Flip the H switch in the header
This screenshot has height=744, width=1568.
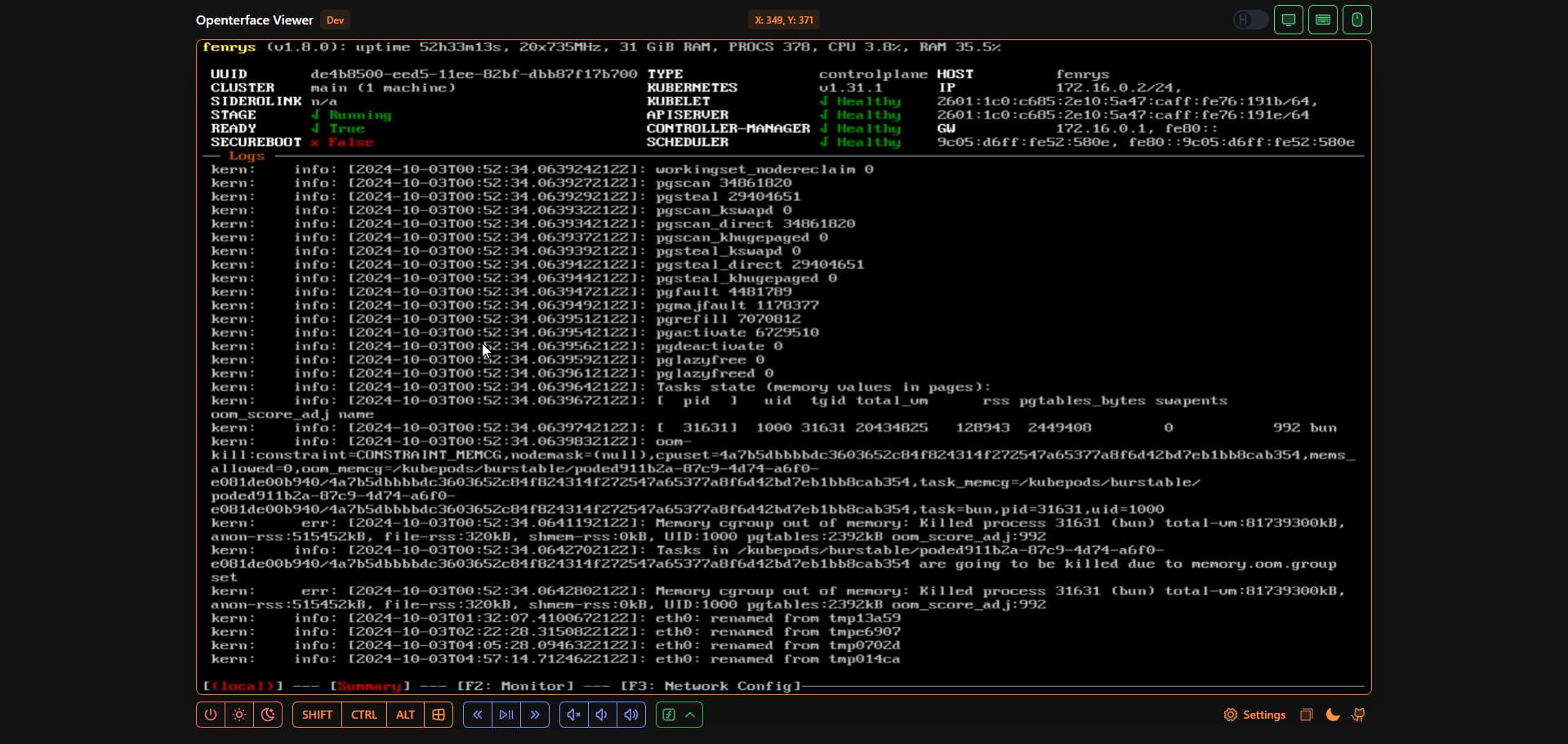click(1250, 20)
